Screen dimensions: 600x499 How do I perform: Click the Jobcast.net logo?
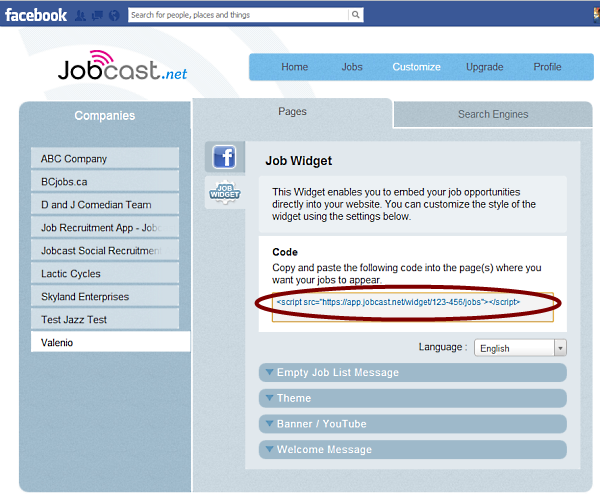122,66
